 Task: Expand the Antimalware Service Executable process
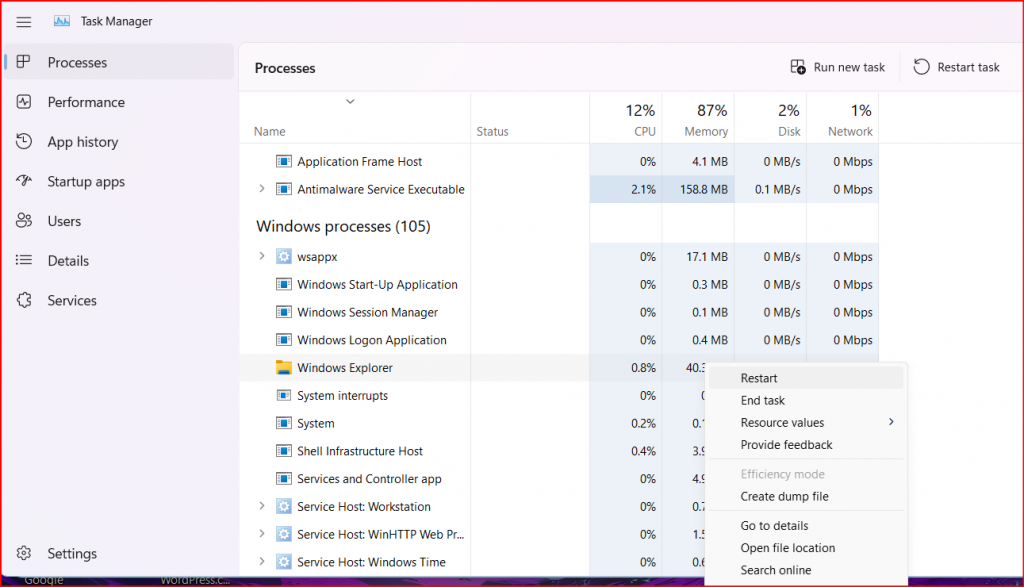click(x=262, y=189)
